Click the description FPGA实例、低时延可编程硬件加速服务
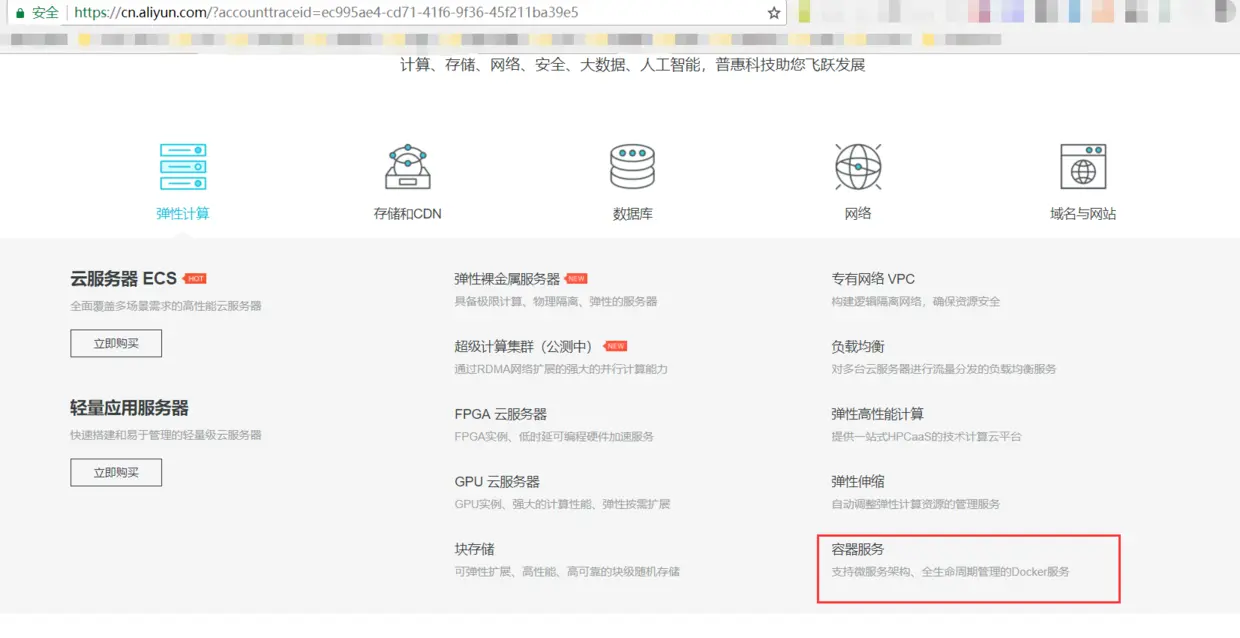The height and width of the screenshot is (638, 1240). 554,436
